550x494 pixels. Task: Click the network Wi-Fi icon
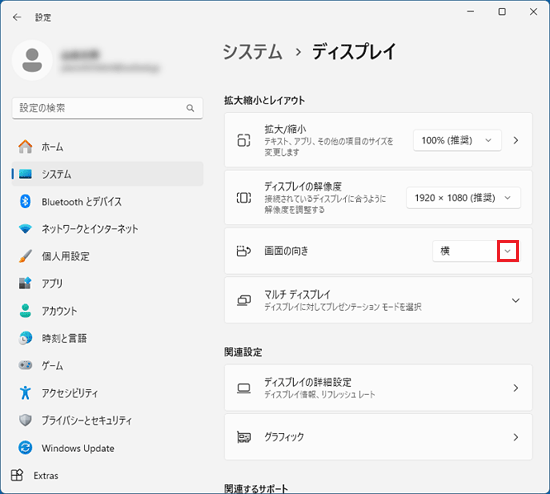point(25,229)
